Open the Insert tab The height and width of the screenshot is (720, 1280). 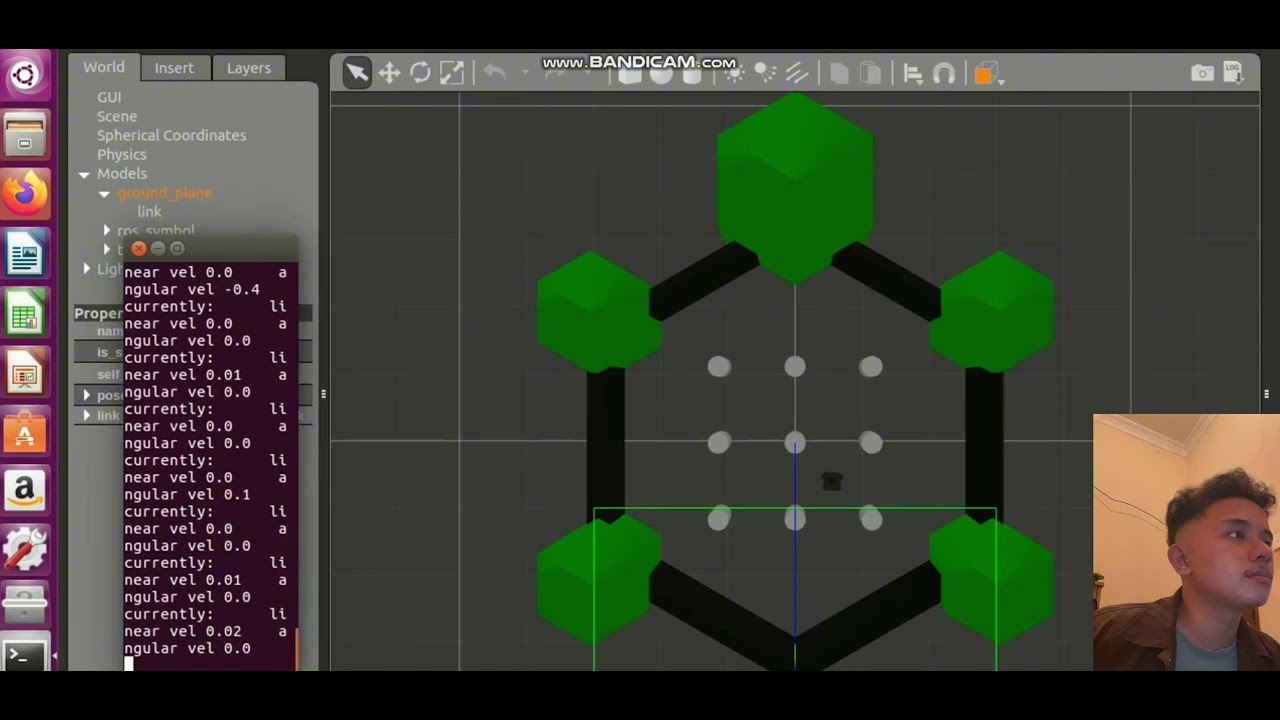click(174, 68)
